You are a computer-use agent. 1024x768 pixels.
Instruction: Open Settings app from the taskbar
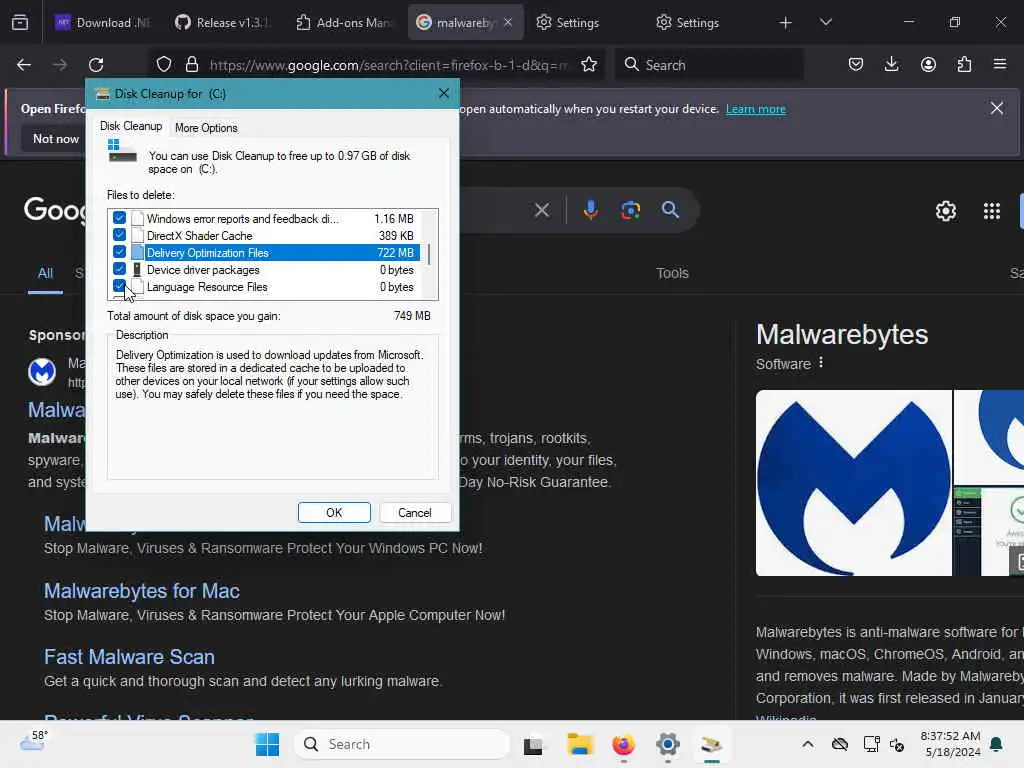(667, 744)
